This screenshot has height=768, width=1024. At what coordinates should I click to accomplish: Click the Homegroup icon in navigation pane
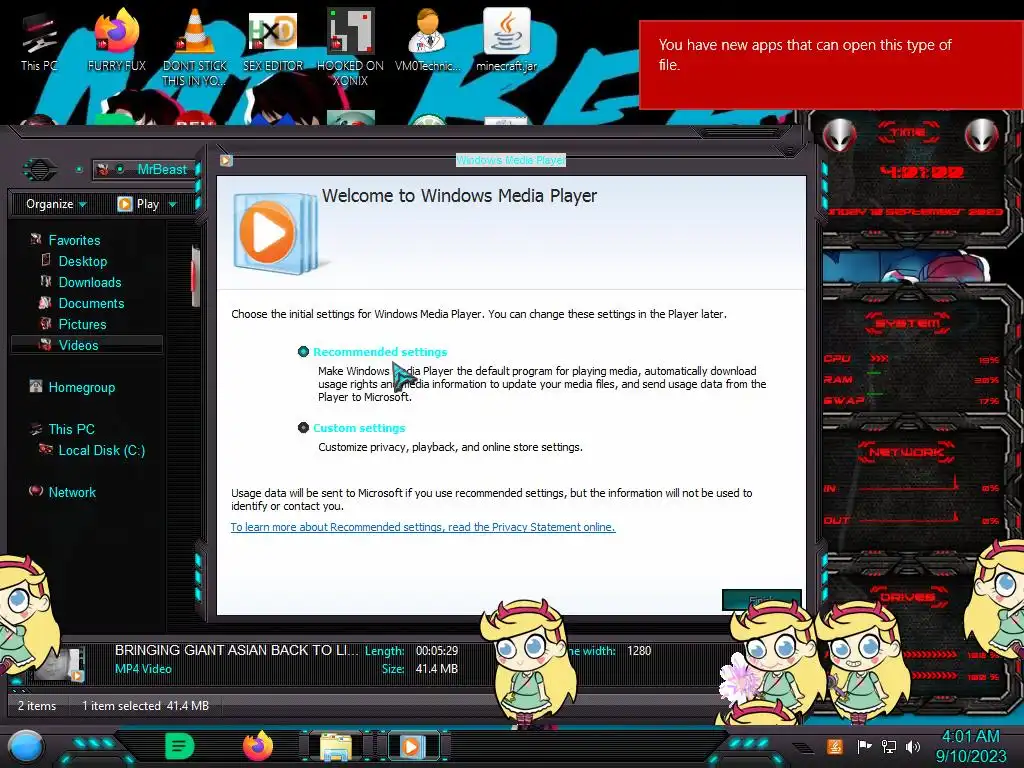[36, 387]
